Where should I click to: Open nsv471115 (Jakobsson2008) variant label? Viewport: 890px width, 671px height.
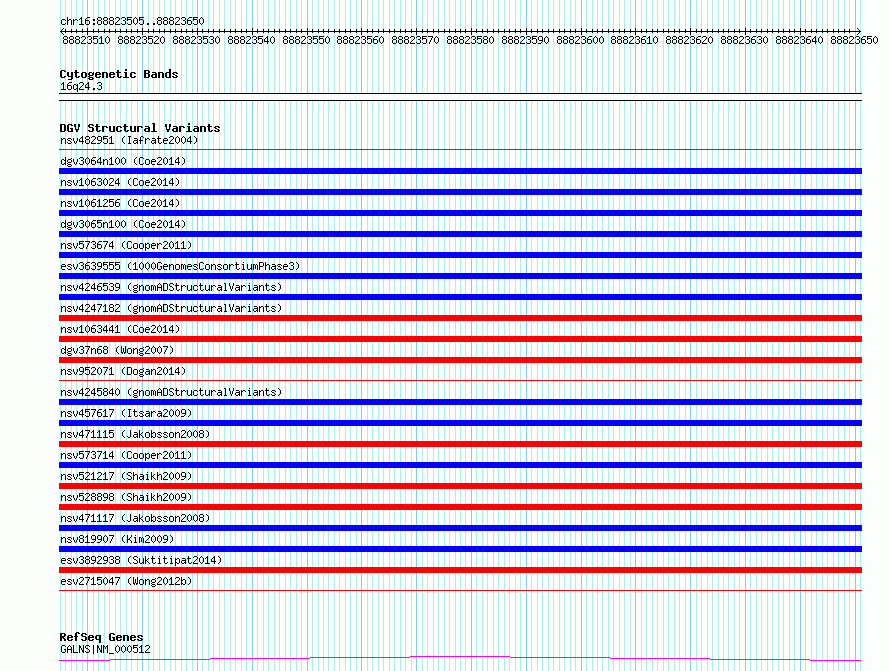tap(135, 434)
